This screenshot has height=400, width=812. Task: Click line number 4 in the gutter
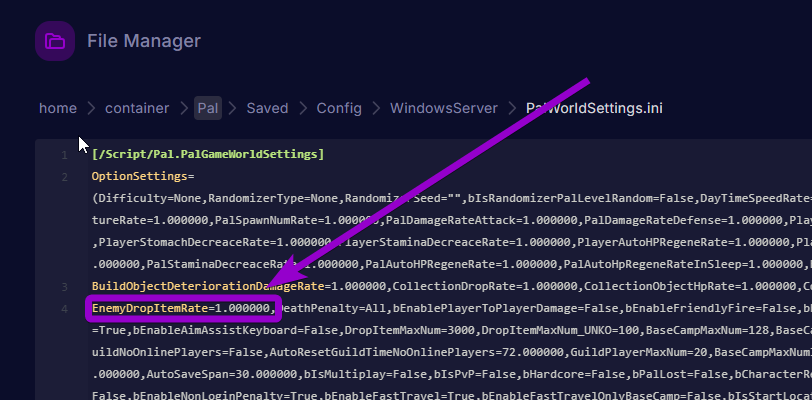coord(64,309)
